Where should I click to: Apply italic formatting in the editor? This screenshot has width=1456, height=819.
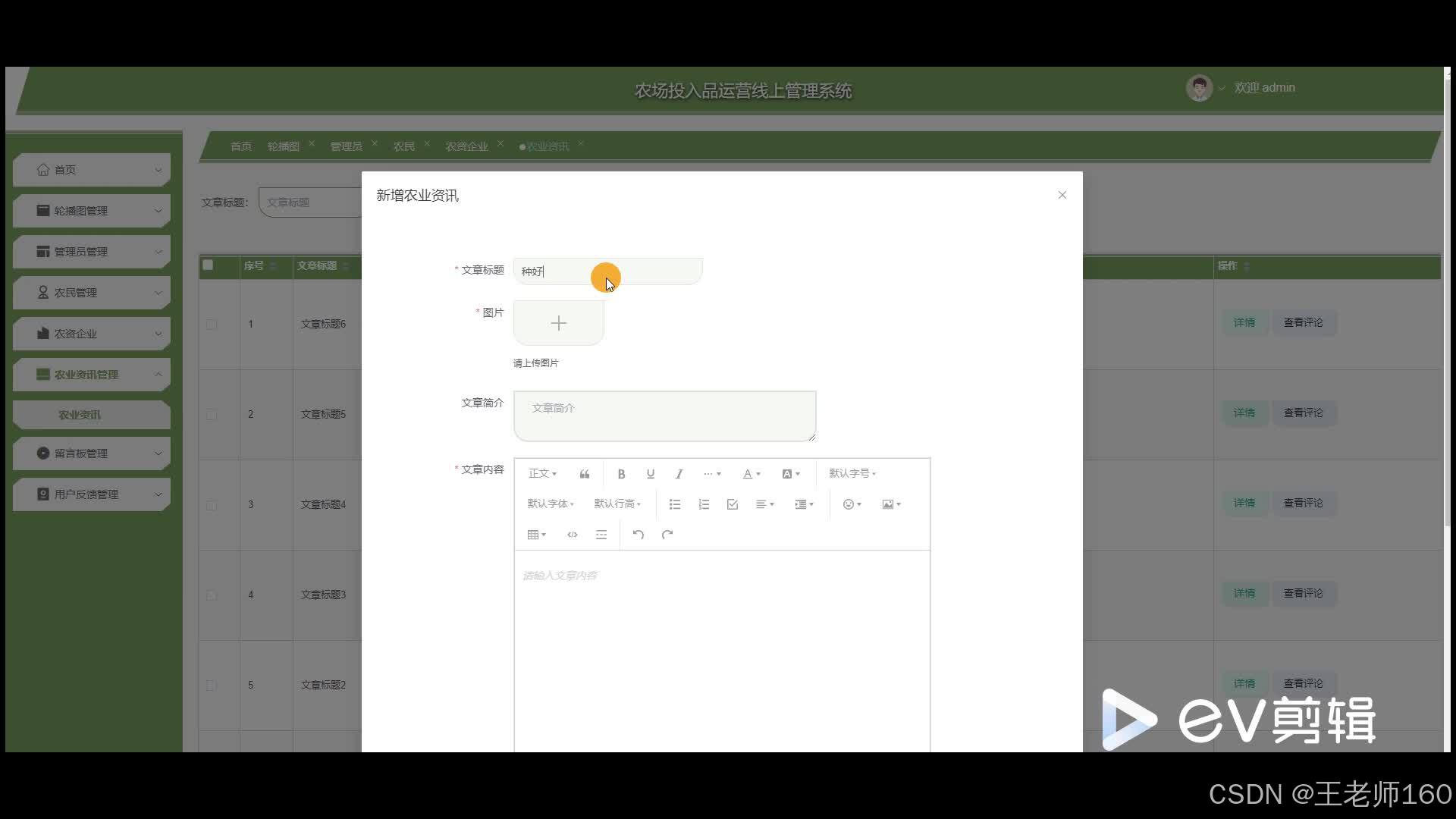coord(679,474)
